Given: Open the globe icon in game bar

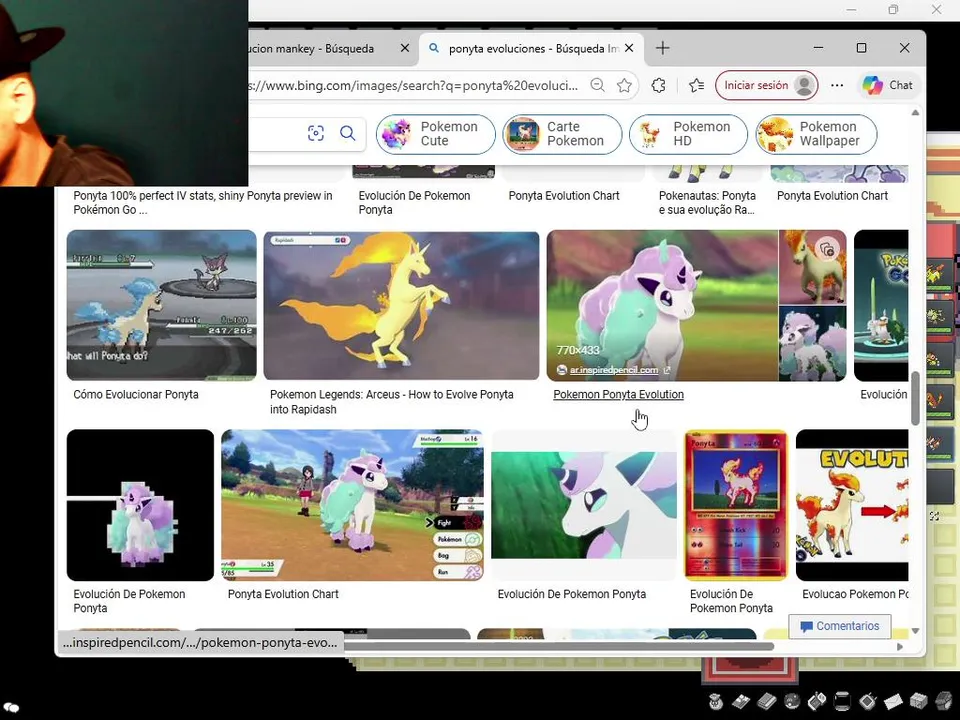Looking at the screenshot, I should tap(792, 701).
